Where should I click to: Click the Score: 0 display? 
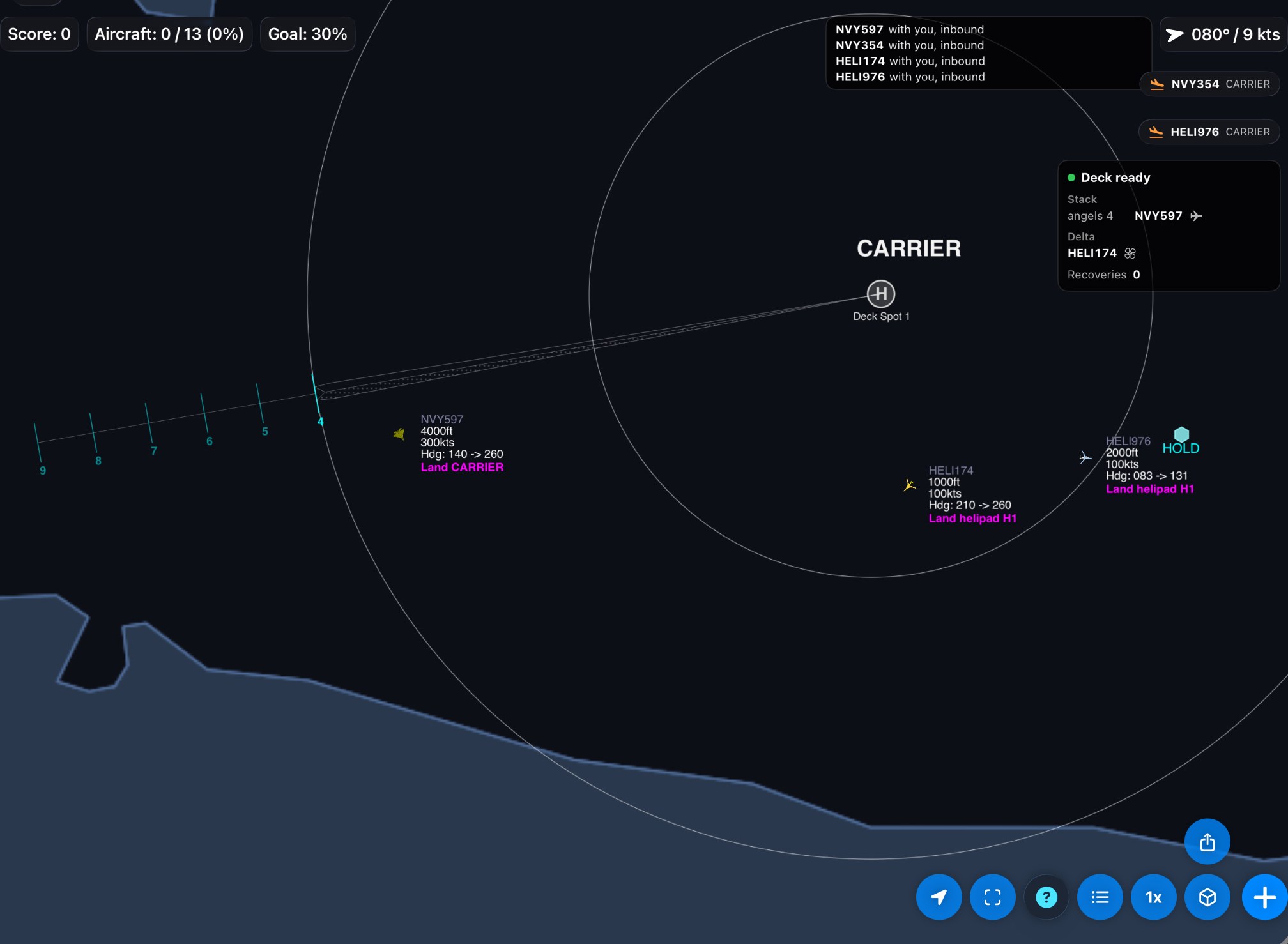tap(39, 34)
